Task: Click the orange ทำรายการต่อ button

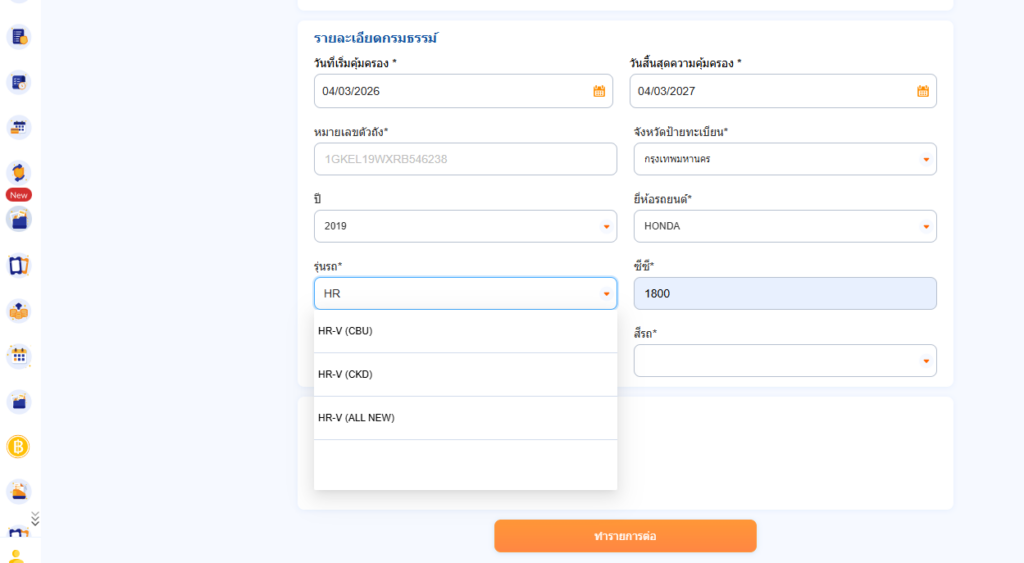Action: pyautogui.click(x=625, y=536)
